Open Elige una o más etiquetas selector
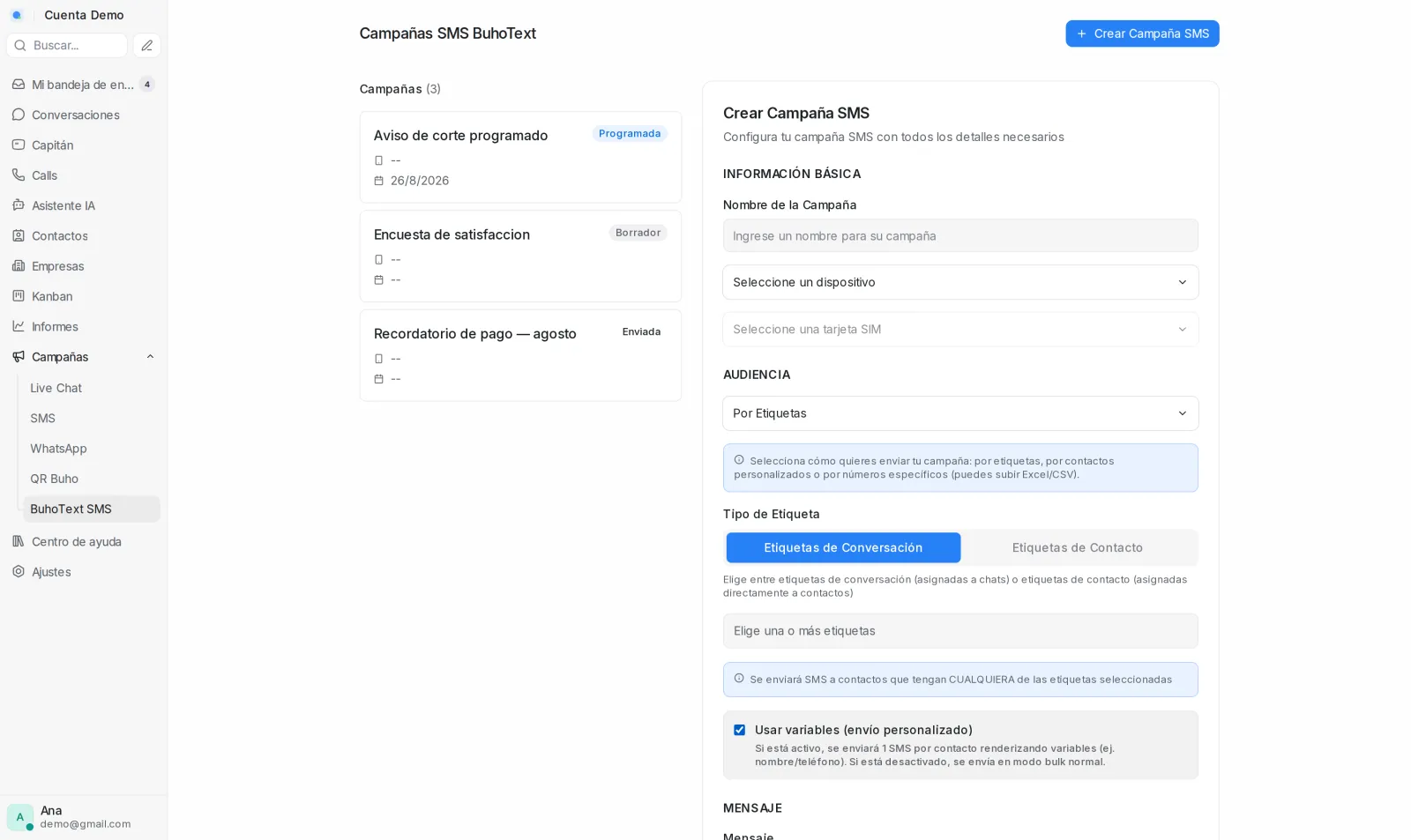 click(960, 631)
